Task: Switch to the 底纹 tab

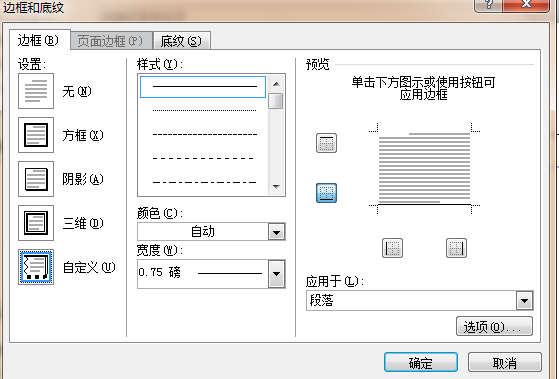Action: point(181,41)
